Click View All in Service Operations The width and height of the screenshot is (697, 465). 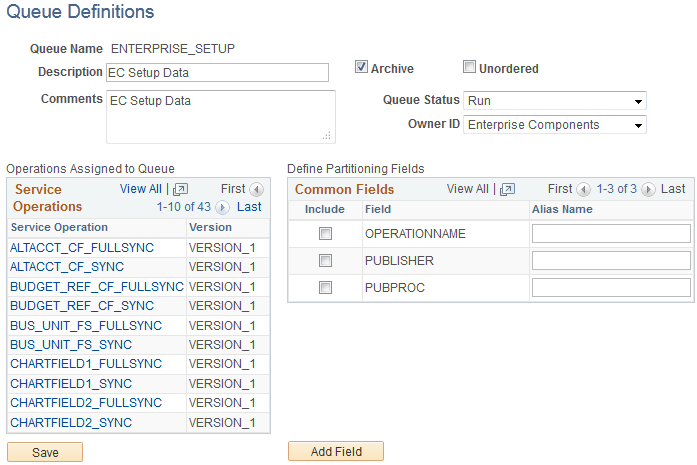point(140,189)
